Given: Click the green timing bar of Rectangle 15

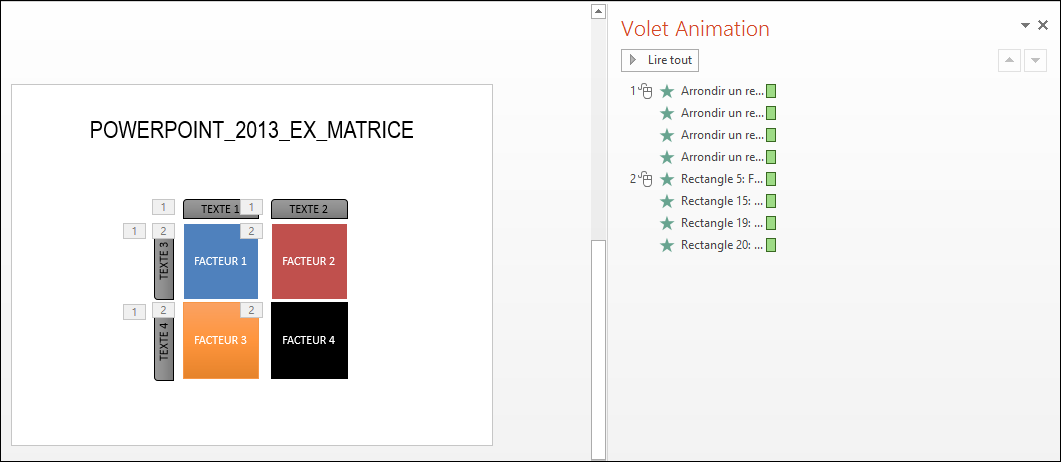Looking at the screenshot, I should tap(771, 201).
